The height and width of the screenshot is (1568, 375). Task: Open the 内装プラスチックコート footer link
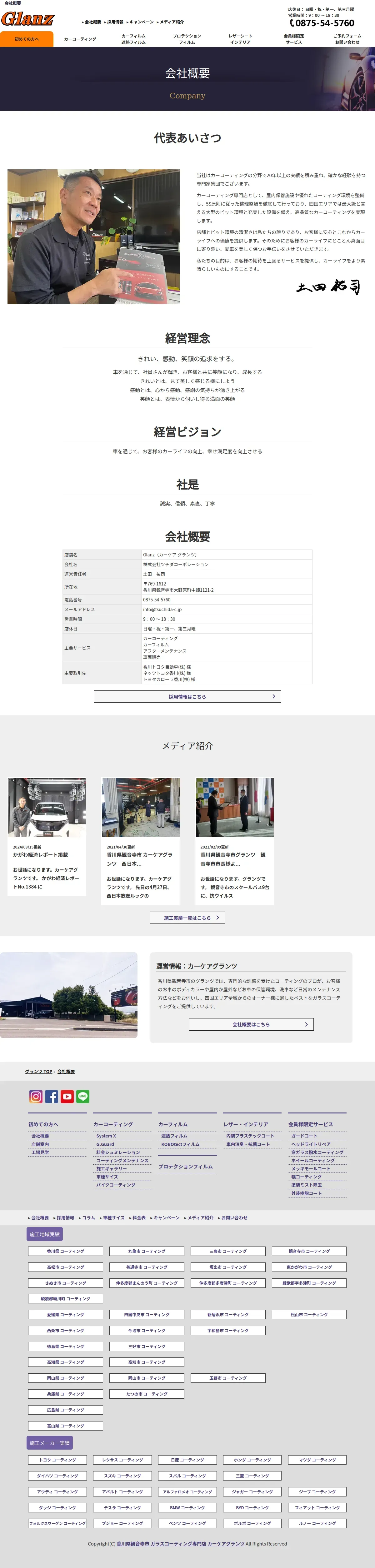[x=250, y=1136]
